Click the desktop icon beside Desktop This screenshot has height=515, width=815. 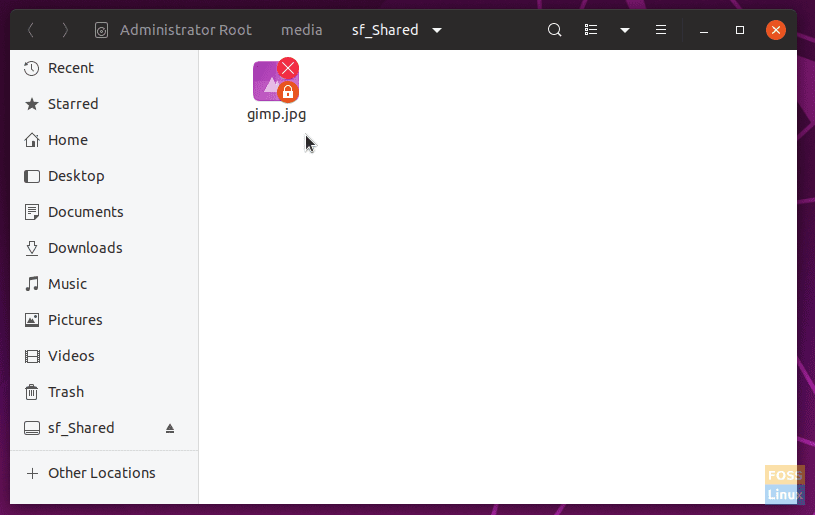[32, 177]
